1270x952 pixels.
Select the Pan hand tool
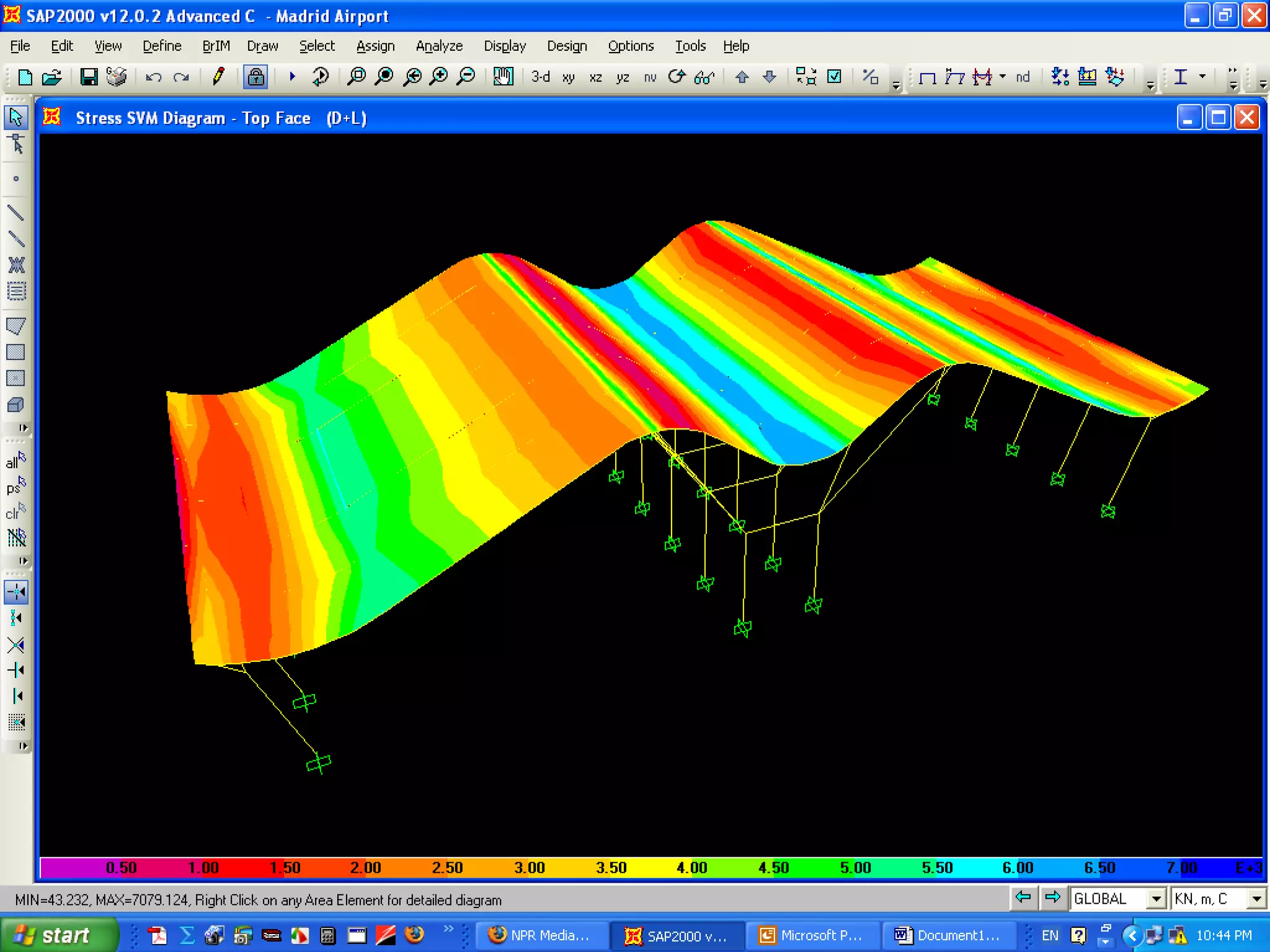(x=503, y=77)
